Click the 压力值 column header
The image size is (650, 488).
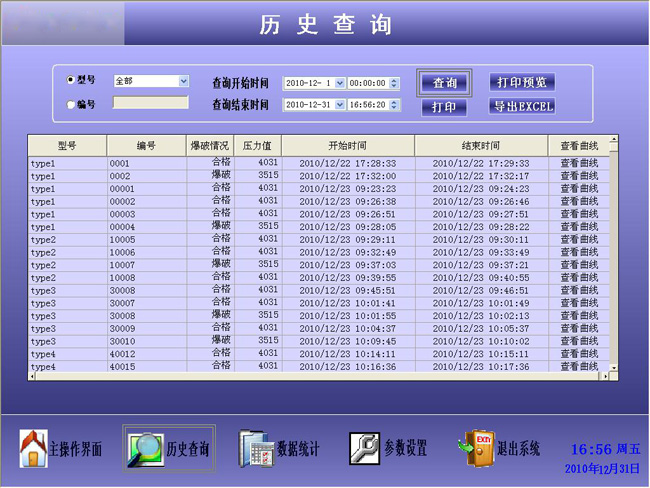[x=257, y=145]
